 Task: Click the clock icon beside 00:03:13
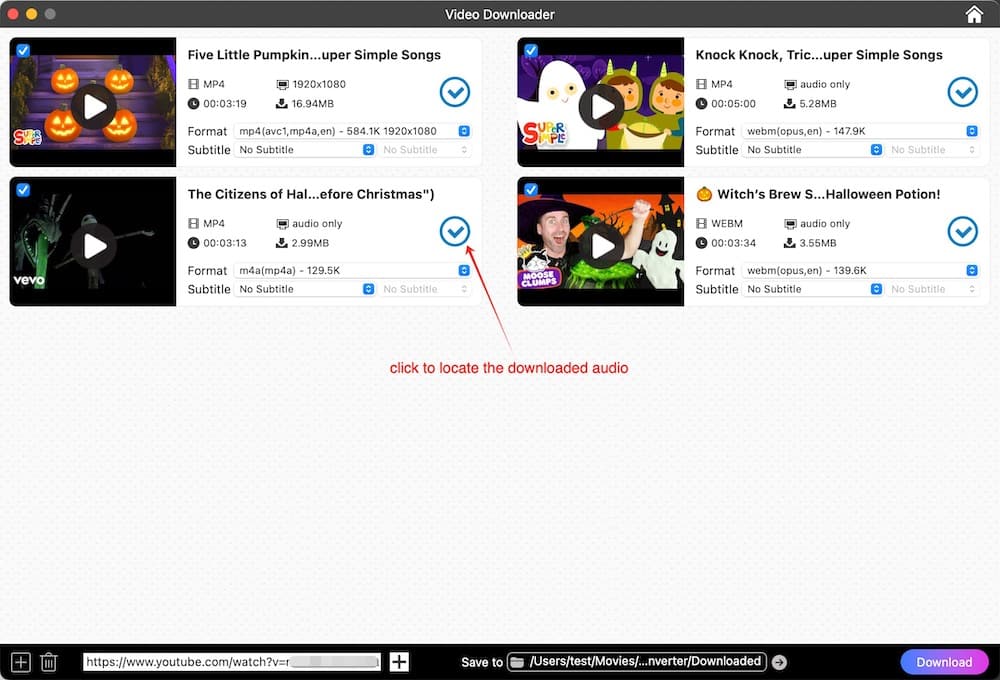pos(193,242)
